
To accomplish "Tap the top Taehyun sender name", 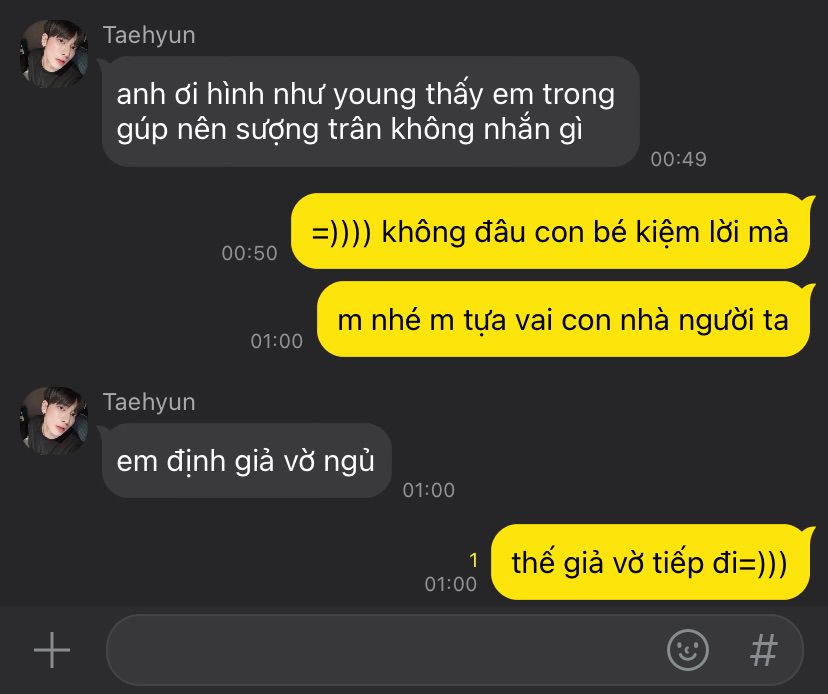I will coord(149,35).
